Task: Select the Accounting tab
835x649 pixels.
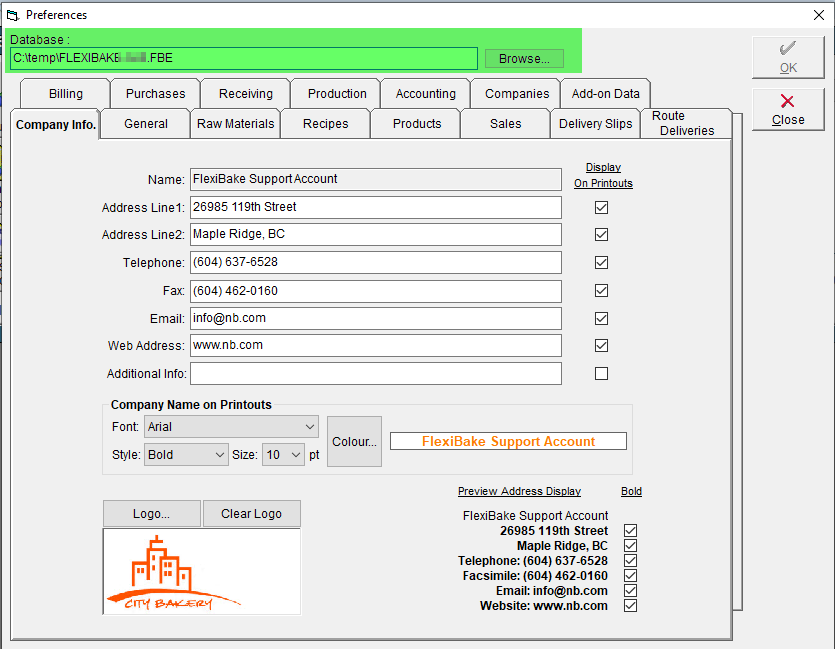Action: click(425, 94)
